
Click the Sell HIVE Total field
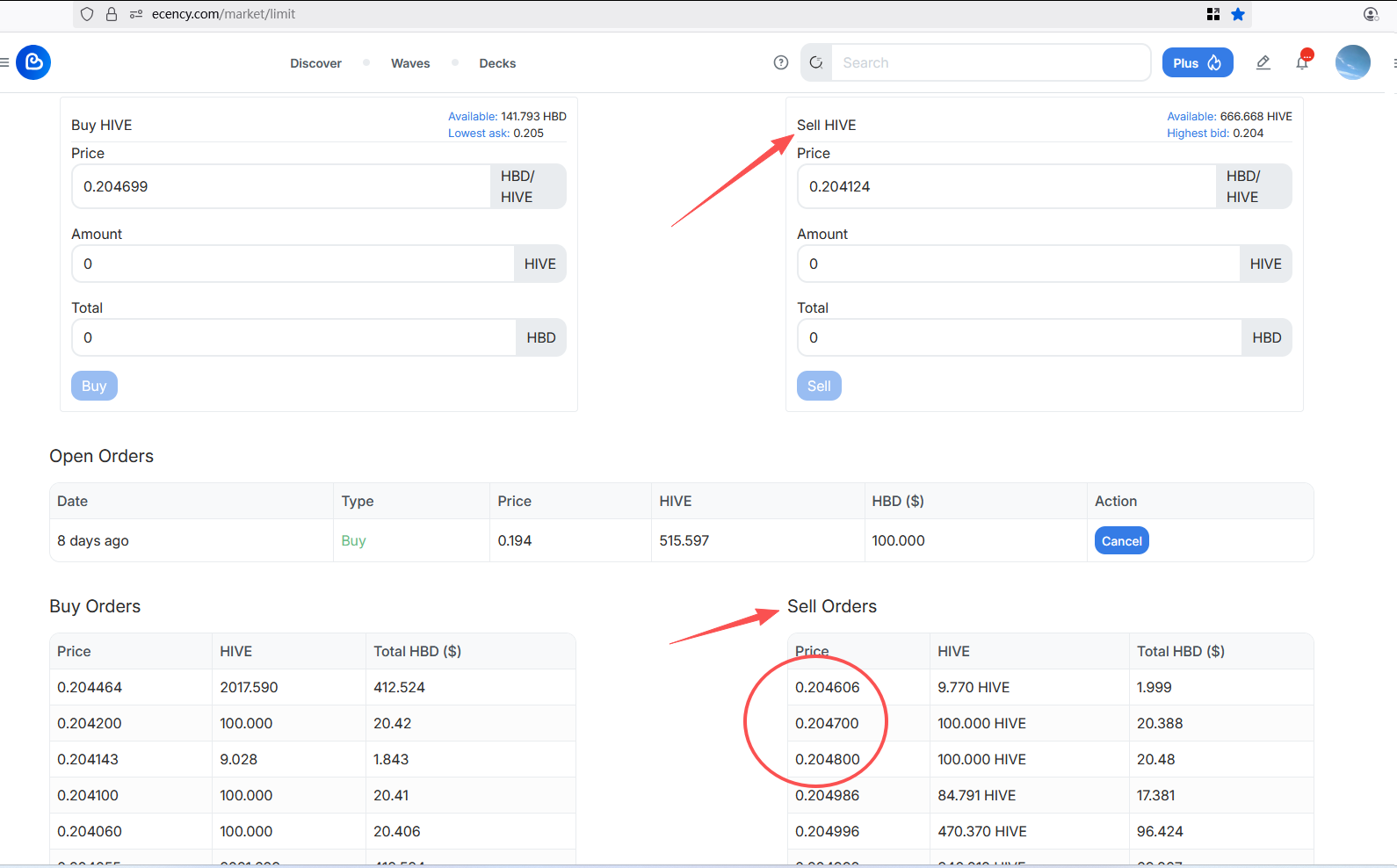pyautogui.click(x=1020, y=337)
